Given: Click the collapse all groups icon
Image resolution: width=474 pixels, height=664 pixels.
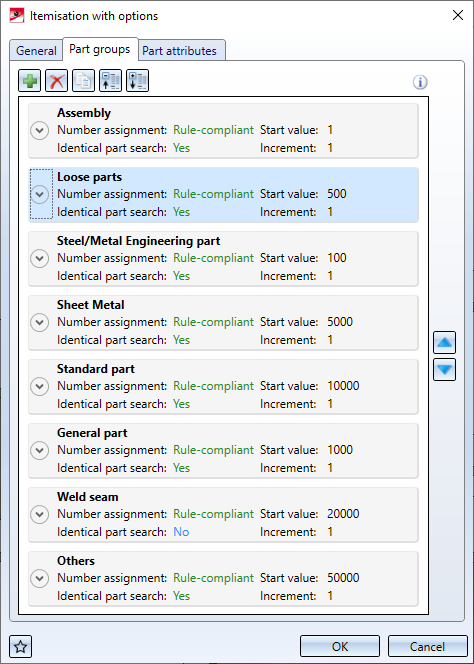Looking at the screenshot, I should [111, 80].
